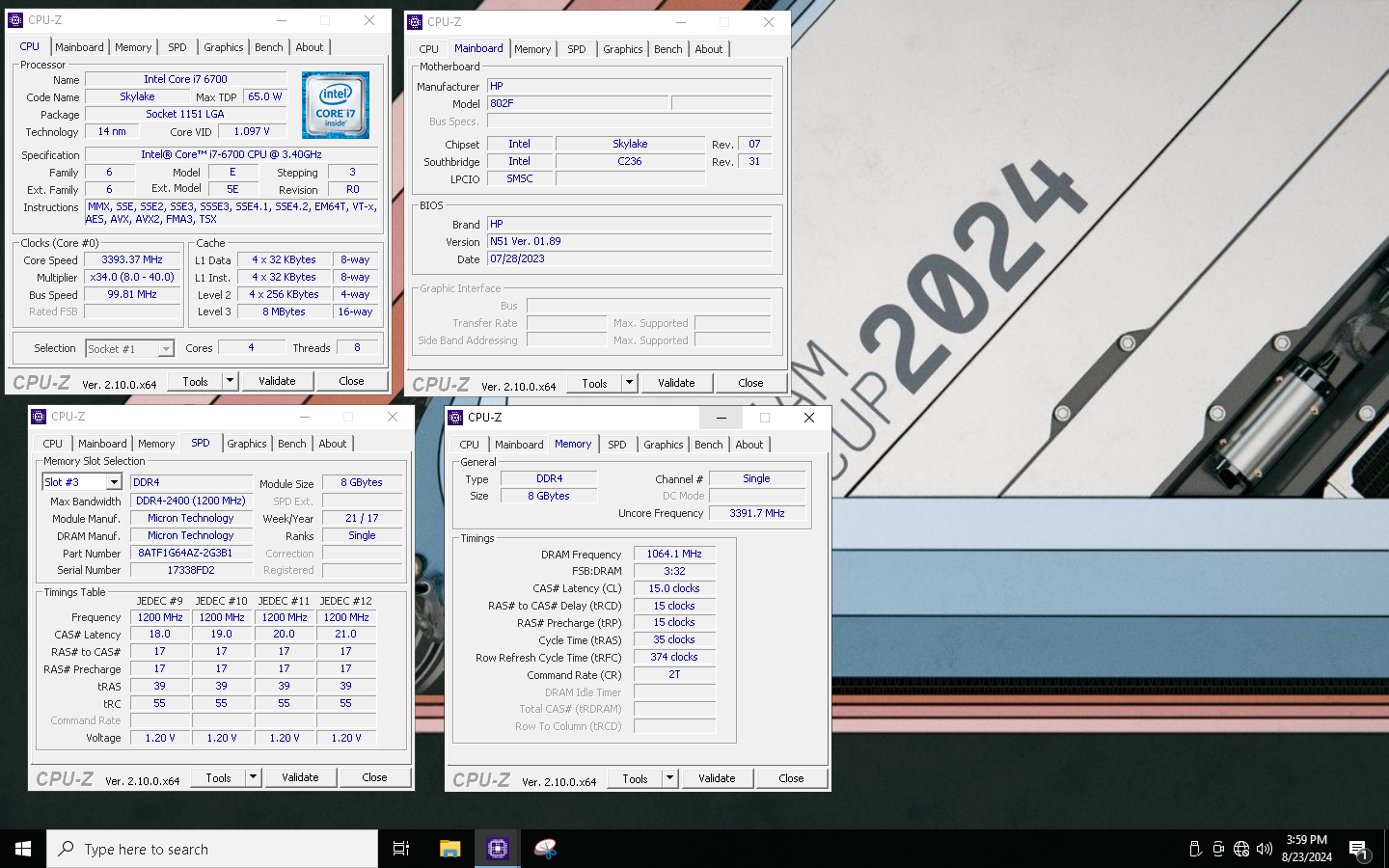Click the Core VID value 1.097 V
Image resolution: width=1389 pixels, height=868 pixels.
pyautogui.click(x=252, y=131)
